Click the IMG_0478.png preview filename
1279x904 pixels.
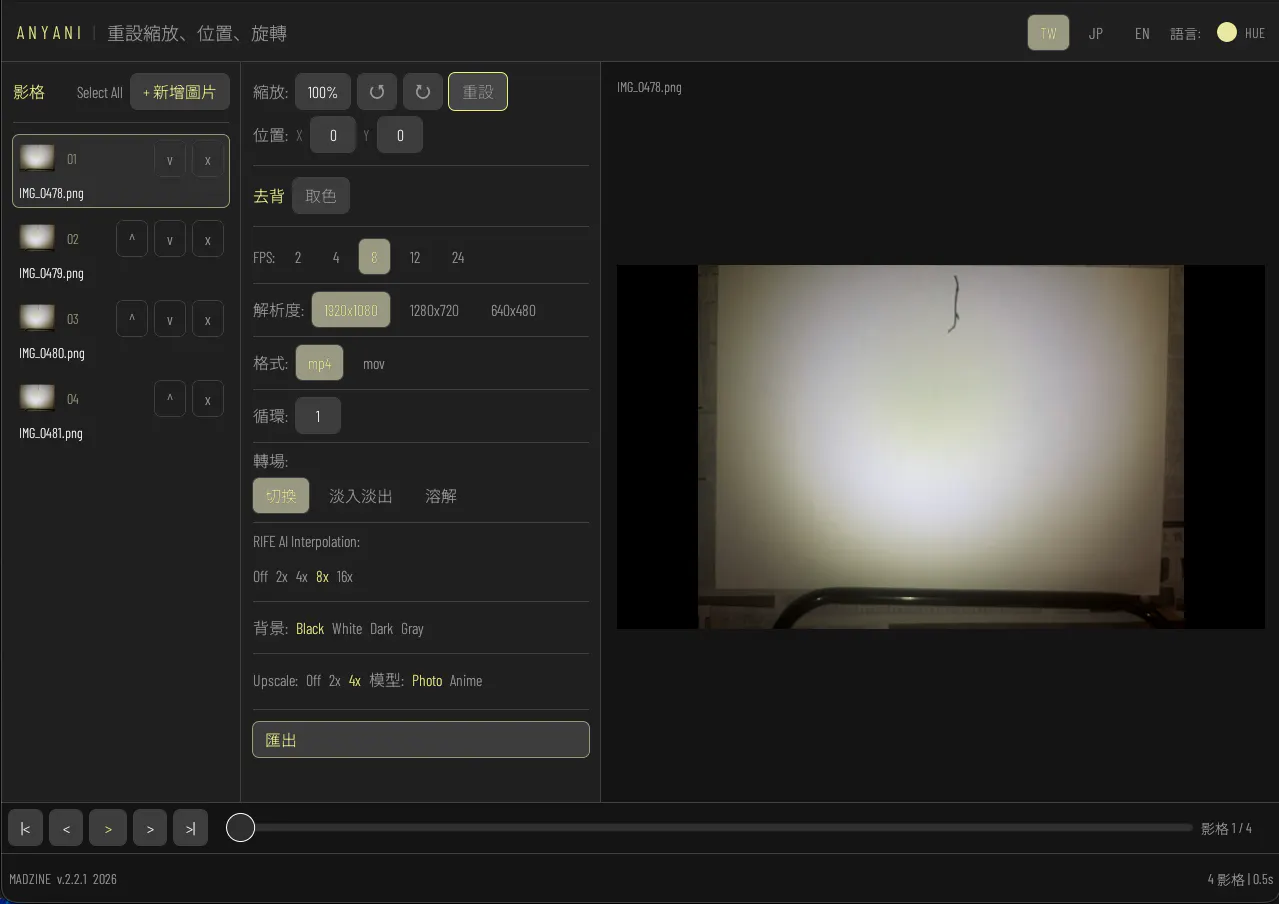click(x=649, y=87)
